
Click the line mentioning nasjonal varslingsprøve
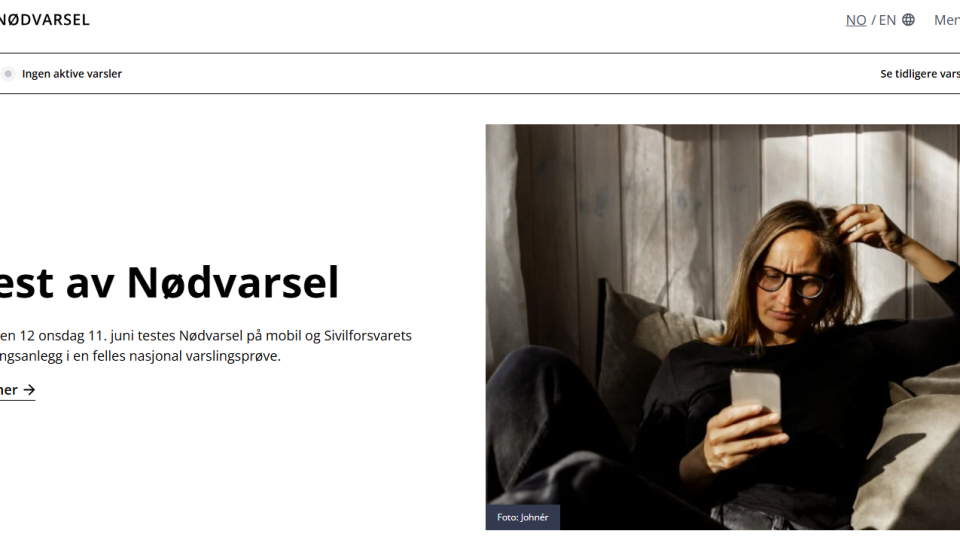click(x=140, y=356)
